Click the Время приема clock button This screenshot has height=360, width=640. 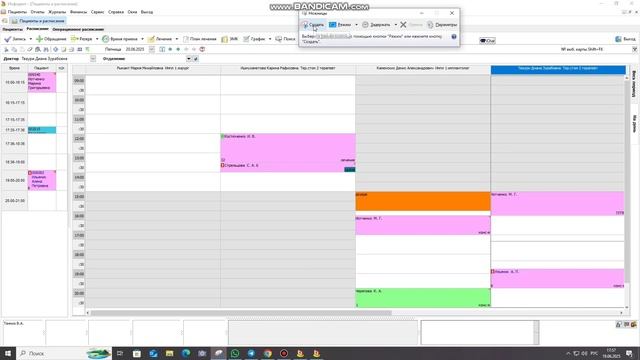pos(120,39)
